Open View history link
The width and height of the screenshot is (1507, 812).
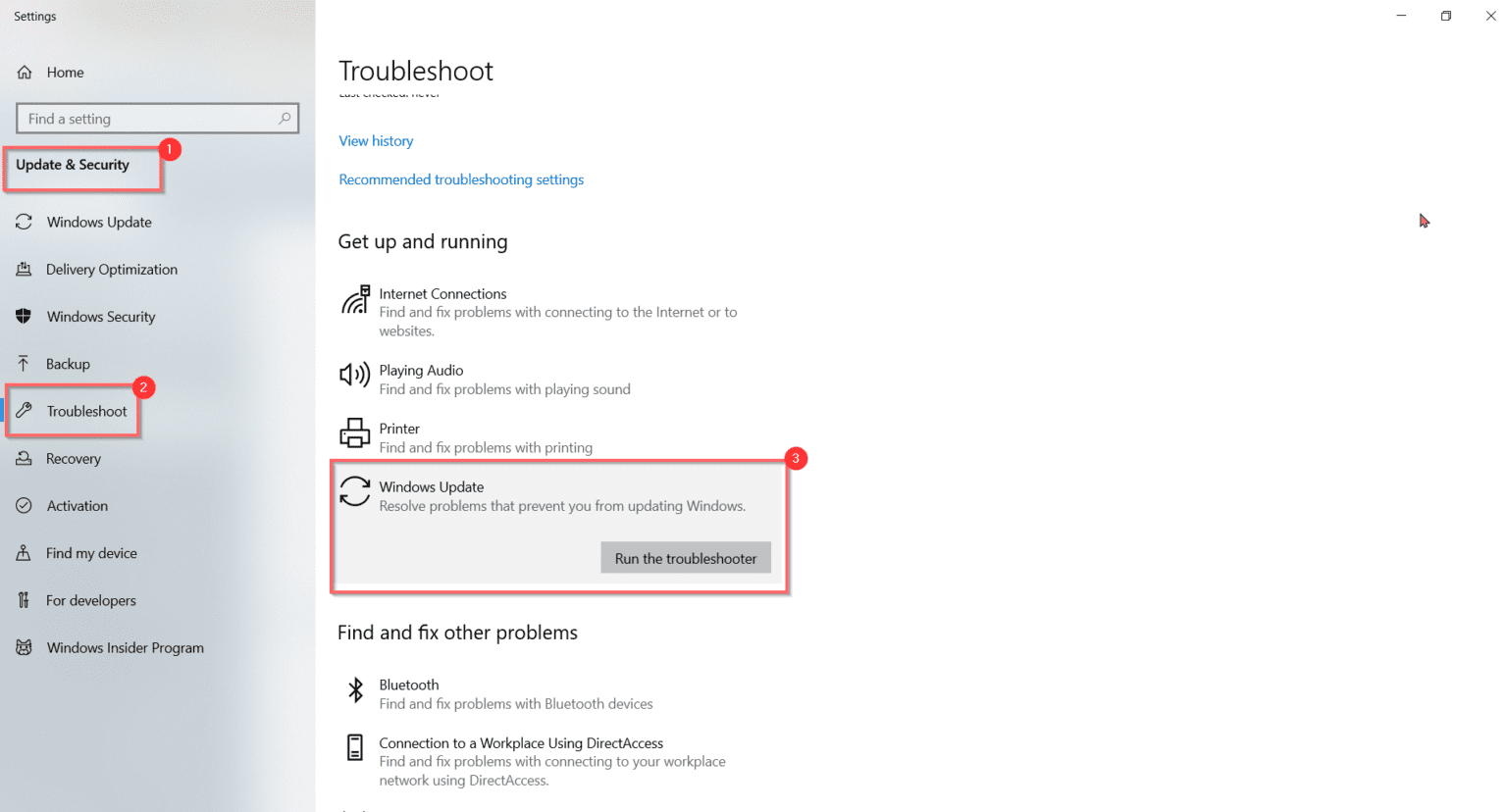pyautogui.click(x=376, y=140)
